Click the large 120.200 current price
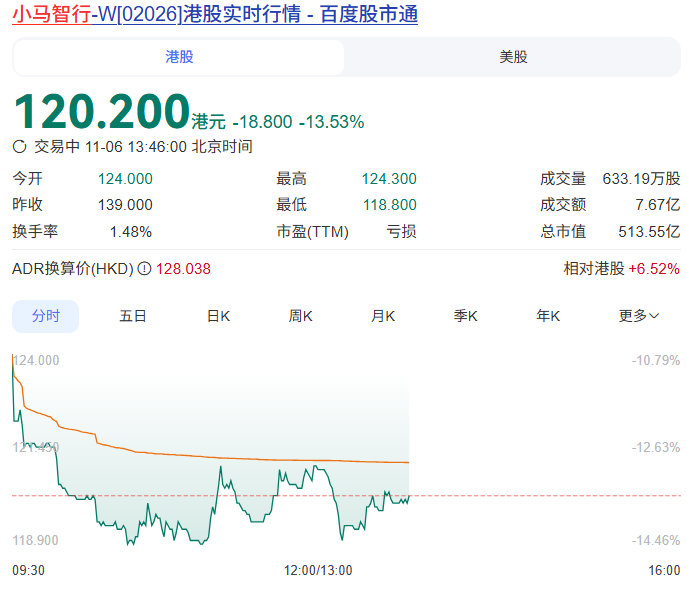 [101, 111]
